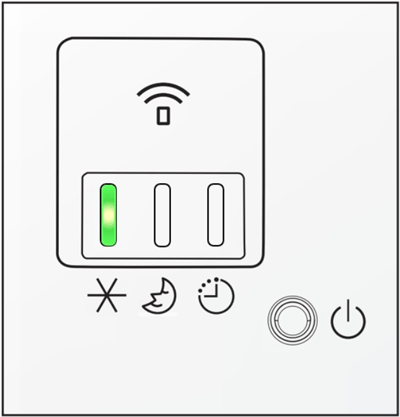The height and width of the screenshot is (417, 400).
Task: Click the small rectangle beneath the signal arcs
Action: [x=163, y=116]
